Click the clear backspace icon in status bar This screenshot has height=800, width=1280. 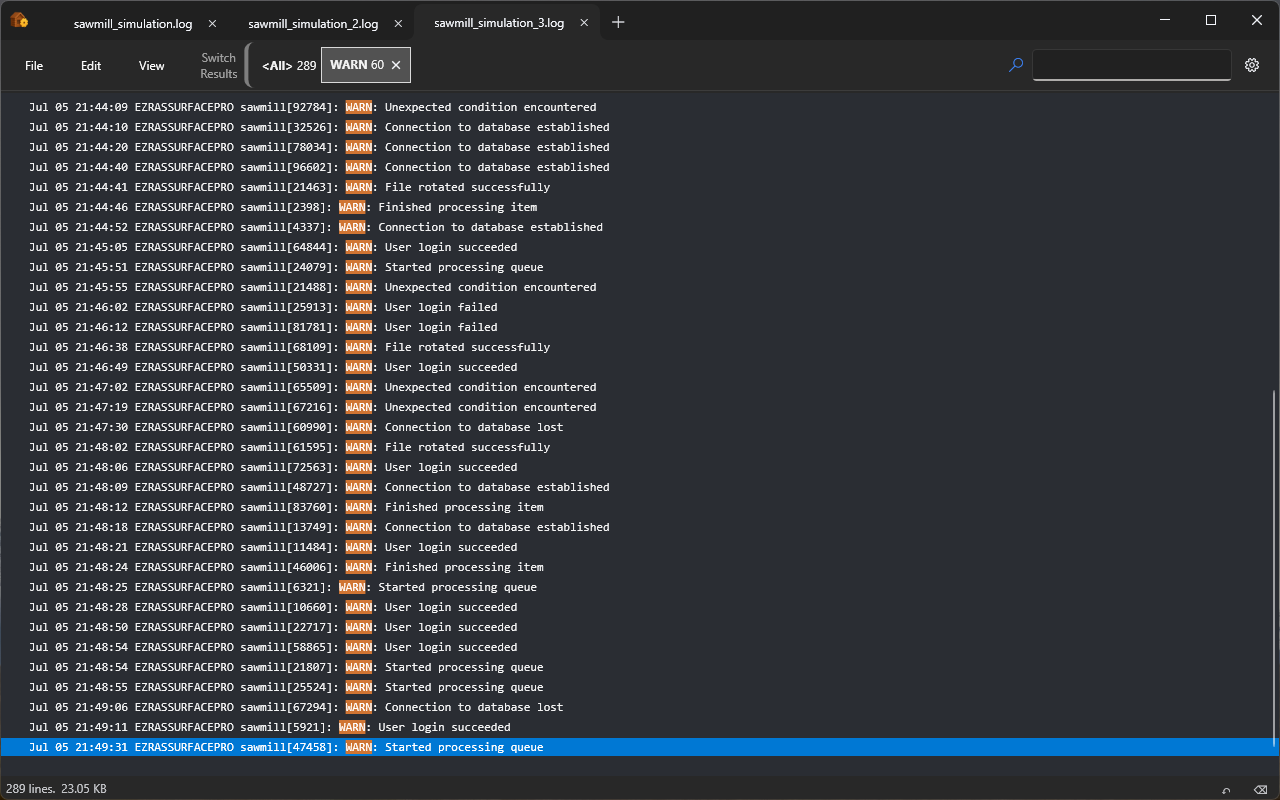[1259, 790]
